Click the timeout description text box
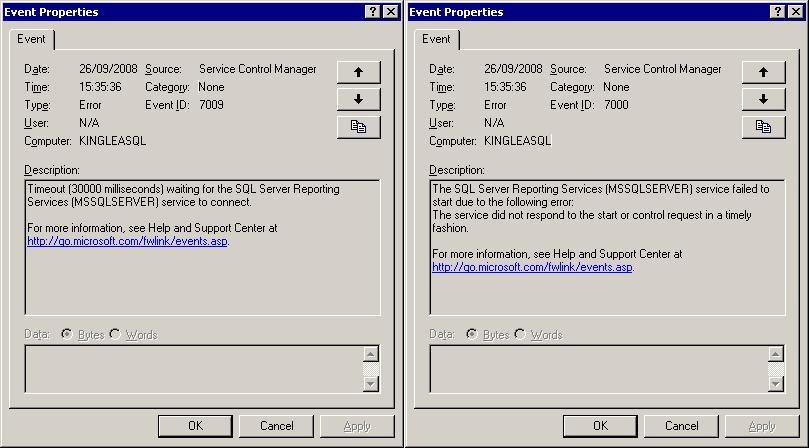Screen dimensions: 809x448 [202, 248]
